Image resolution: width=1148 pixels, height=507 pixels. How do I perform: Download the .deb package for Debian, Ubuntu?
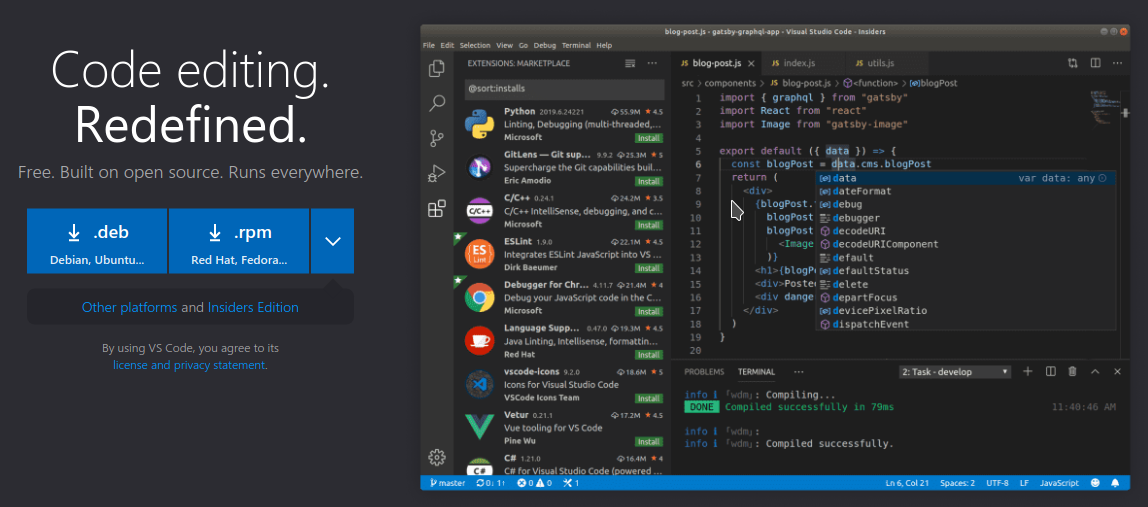(97, 241)
